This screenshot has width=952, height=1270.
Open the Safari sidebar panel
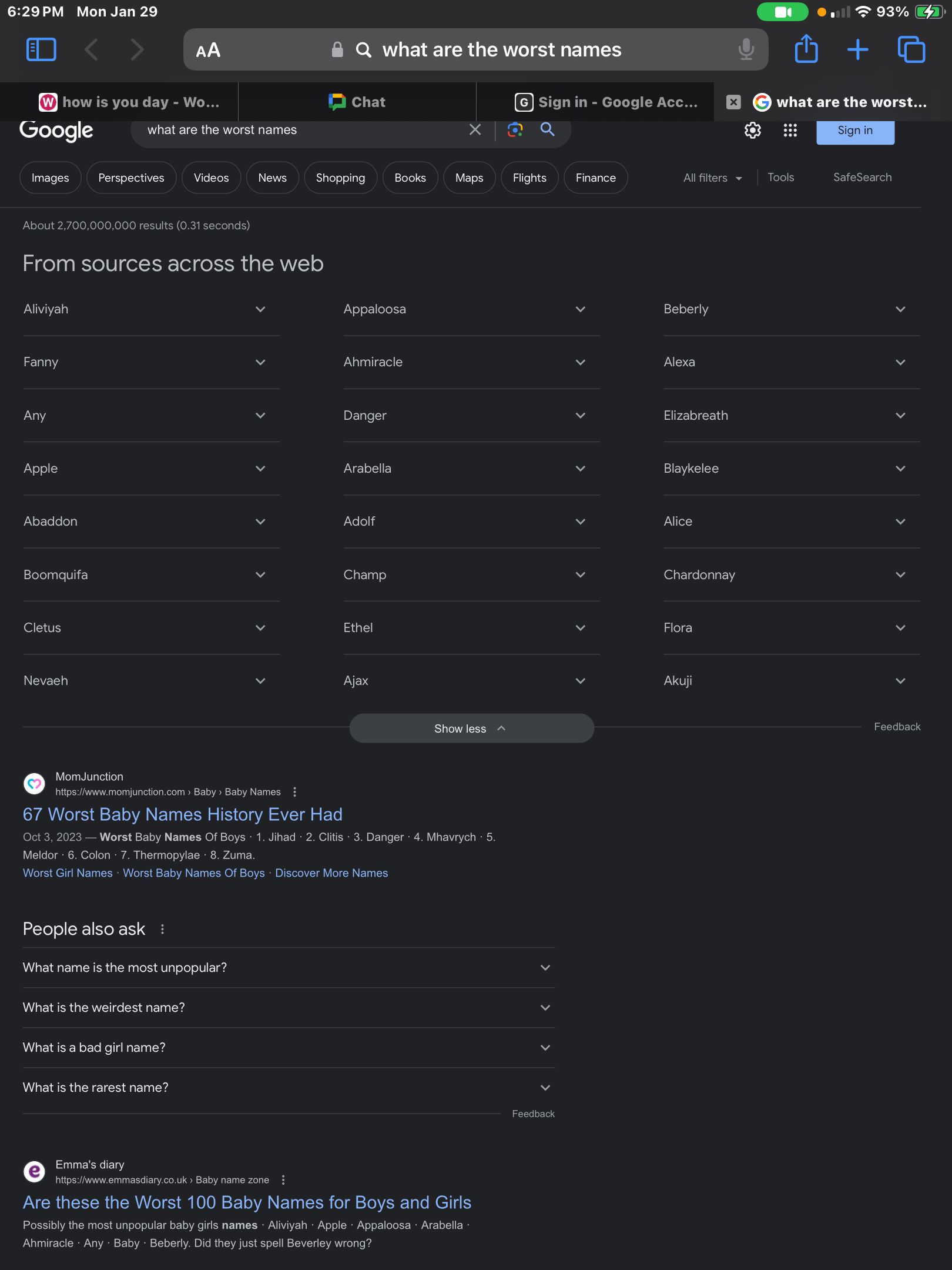pos(41,49)
